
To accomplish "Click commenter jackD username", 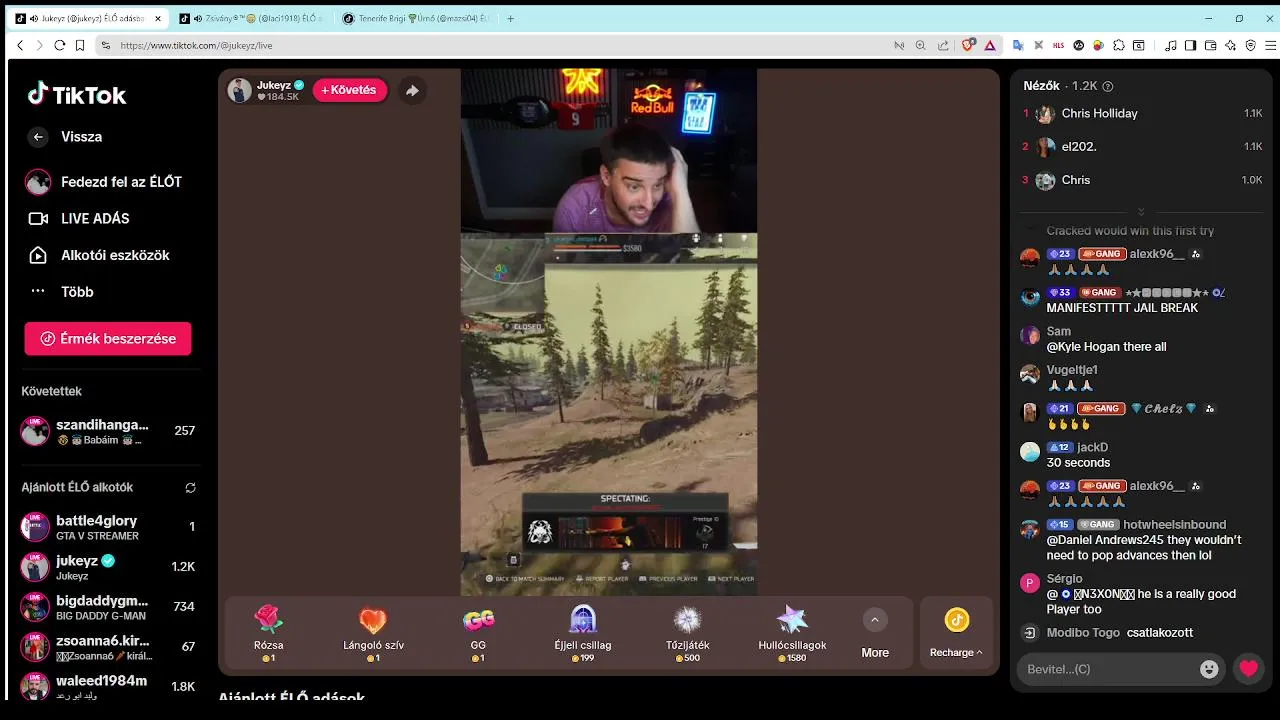I will [1092, 447].
